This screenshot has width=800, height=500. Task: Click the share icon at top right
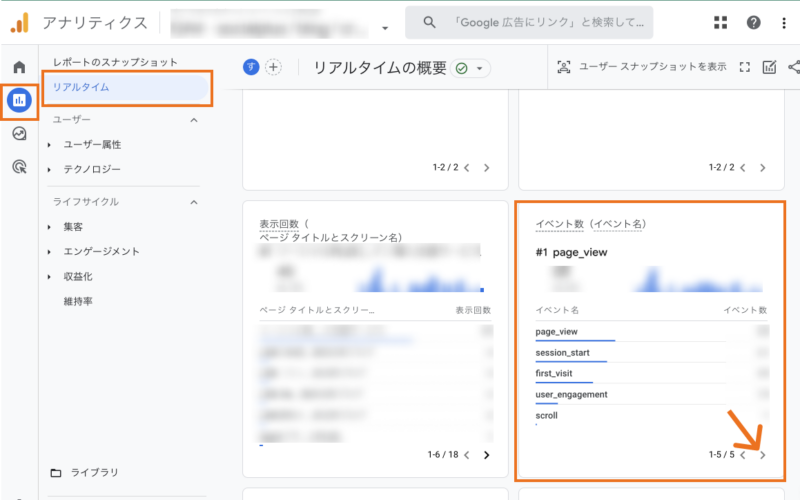(794, 67)
